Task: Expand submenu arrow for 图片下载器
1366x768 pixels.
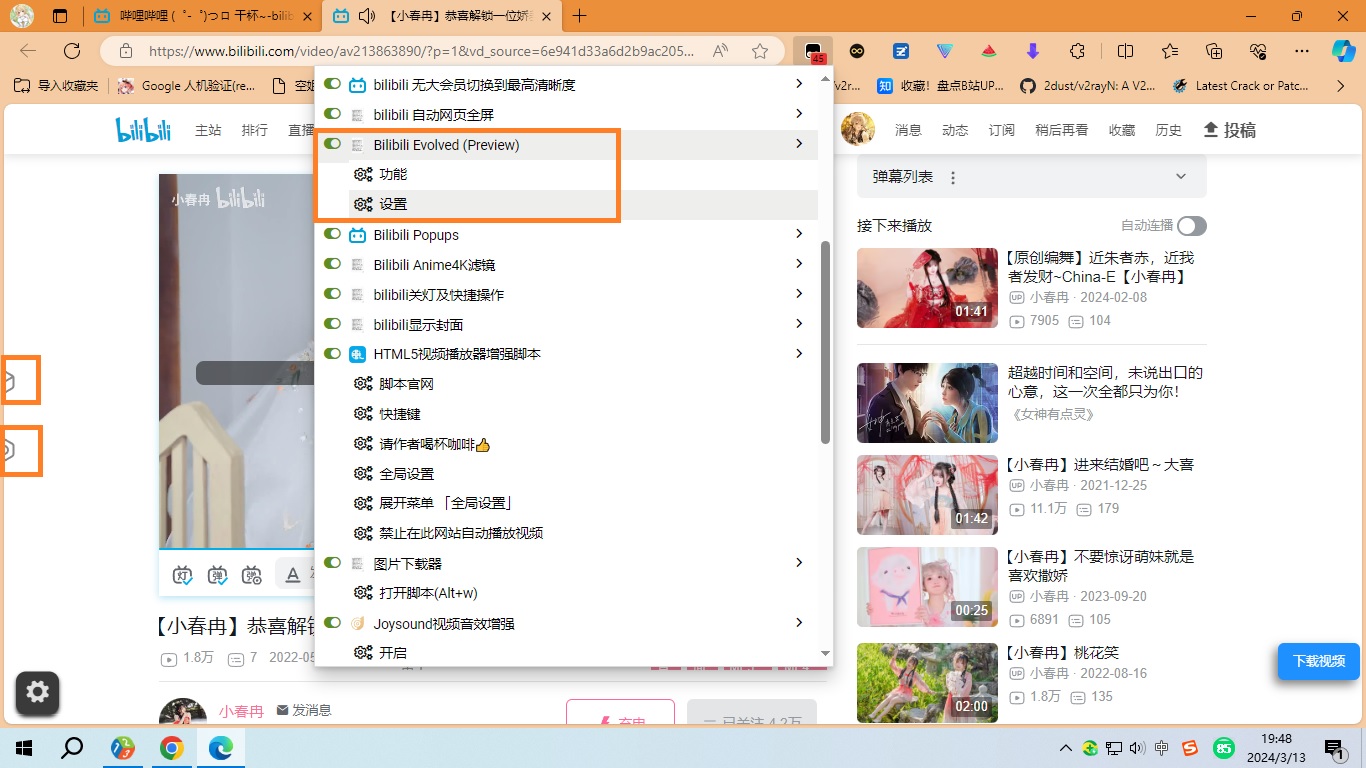Action: 799,563
